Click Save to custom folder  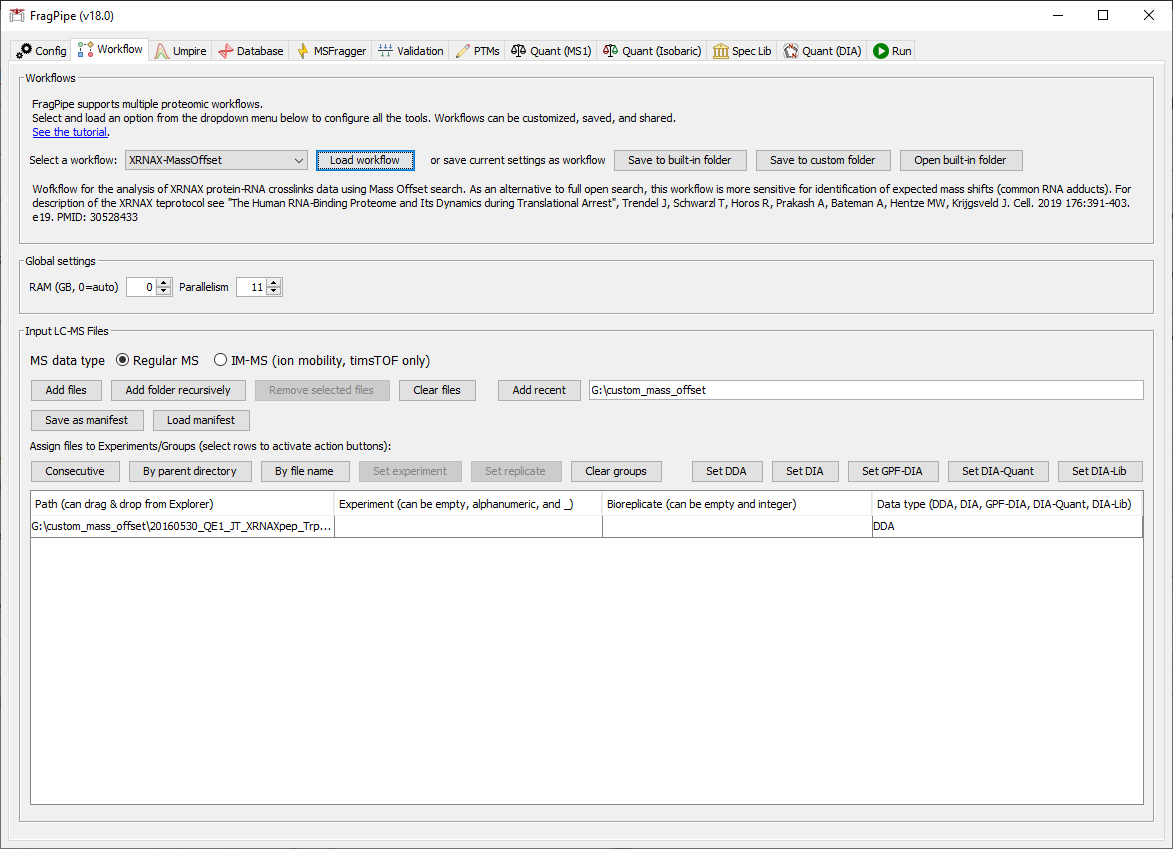[x=823, y=160]
